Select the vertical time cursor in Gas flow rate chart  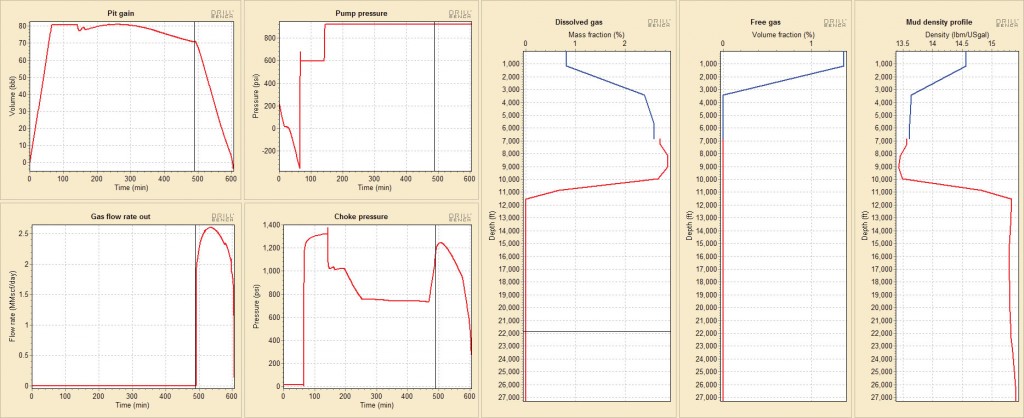tap(195, 300)
